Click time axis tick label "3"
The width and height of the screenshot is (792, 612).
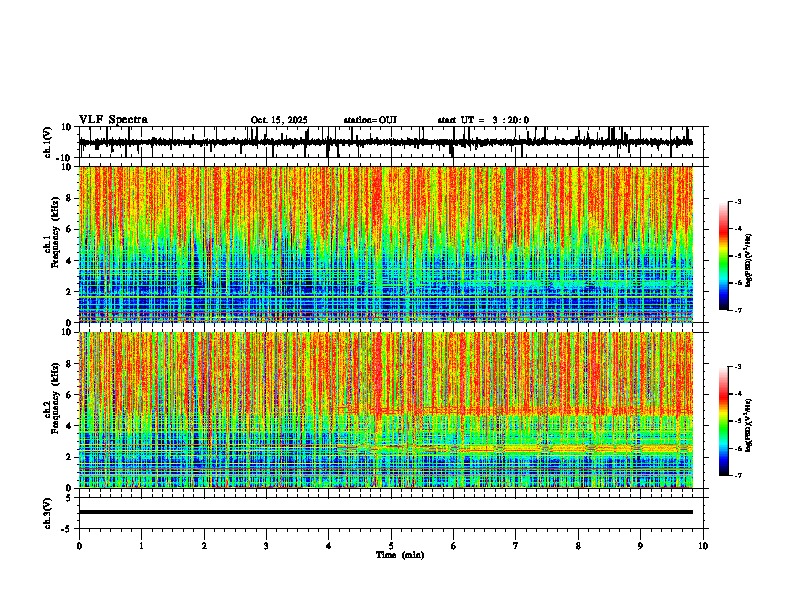(x=266, y=546)
